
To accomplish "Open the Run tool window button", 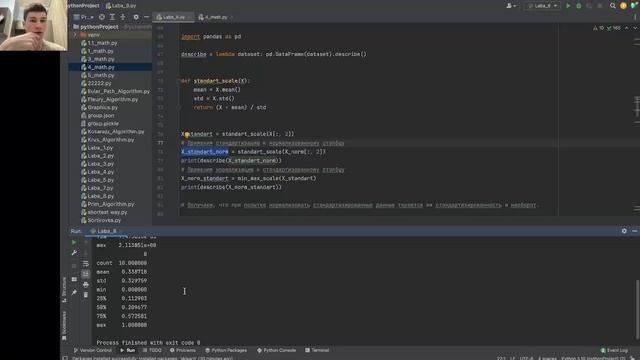I will pos(127,350).
